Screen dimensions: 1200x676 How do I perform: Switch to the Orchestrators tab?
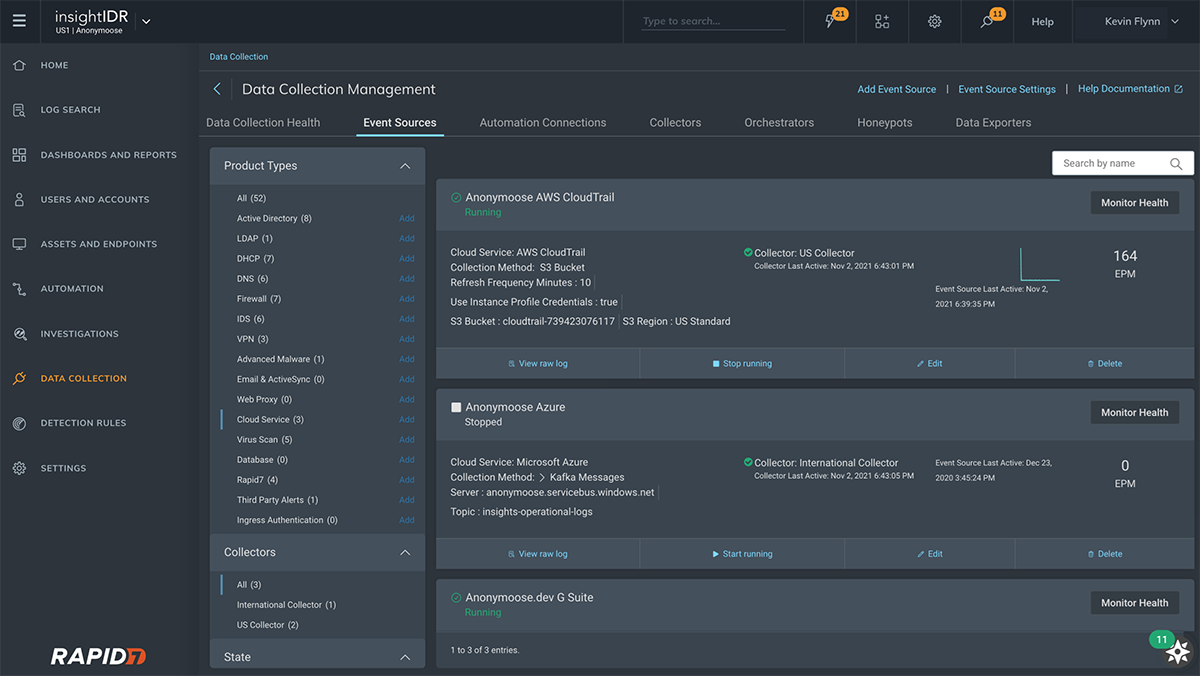pos(779,123)
